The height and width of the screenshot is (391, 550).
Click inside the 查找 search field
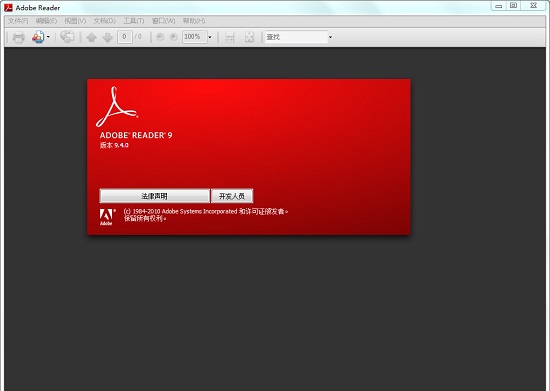pyautogui.click(x=296, y=37)
